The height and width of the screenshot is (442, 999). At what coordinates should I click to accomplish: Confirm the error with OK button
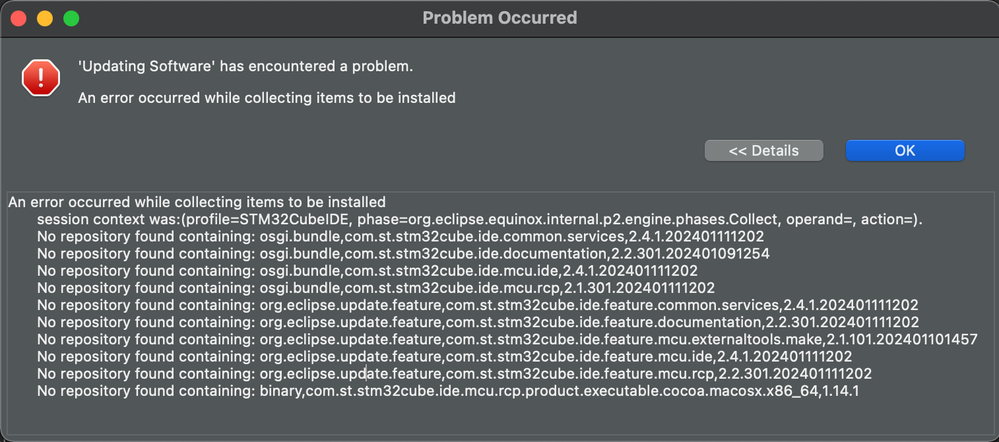[905, 151]
